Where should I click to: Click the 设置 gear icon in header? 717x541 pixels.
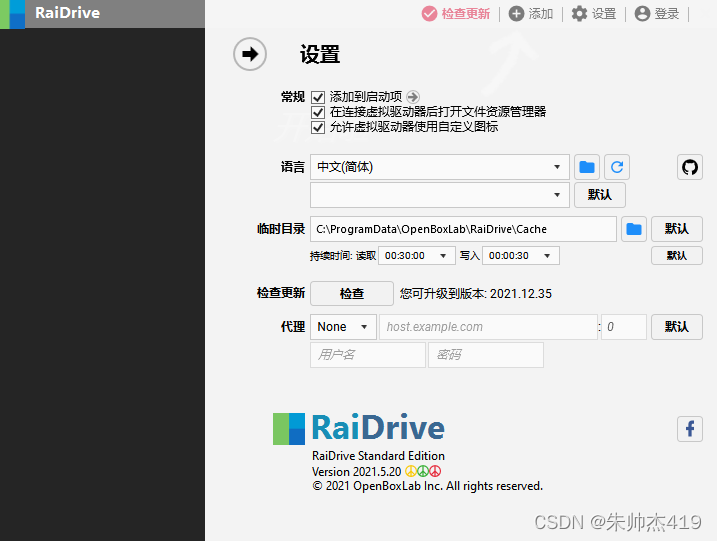coord(579,14)
